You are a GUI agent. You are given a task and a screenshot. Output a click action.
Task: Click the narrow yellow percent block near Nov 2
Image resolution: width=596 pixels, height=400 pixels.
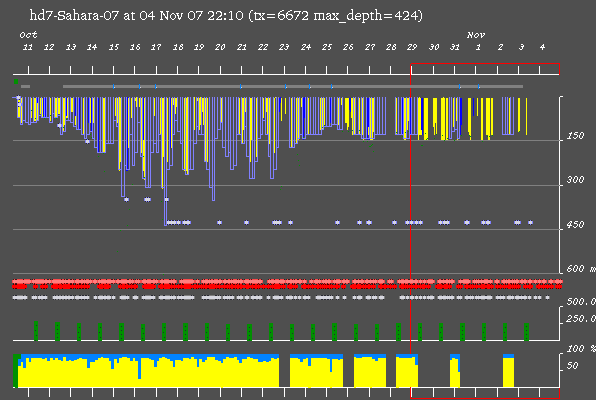(509, 372)
